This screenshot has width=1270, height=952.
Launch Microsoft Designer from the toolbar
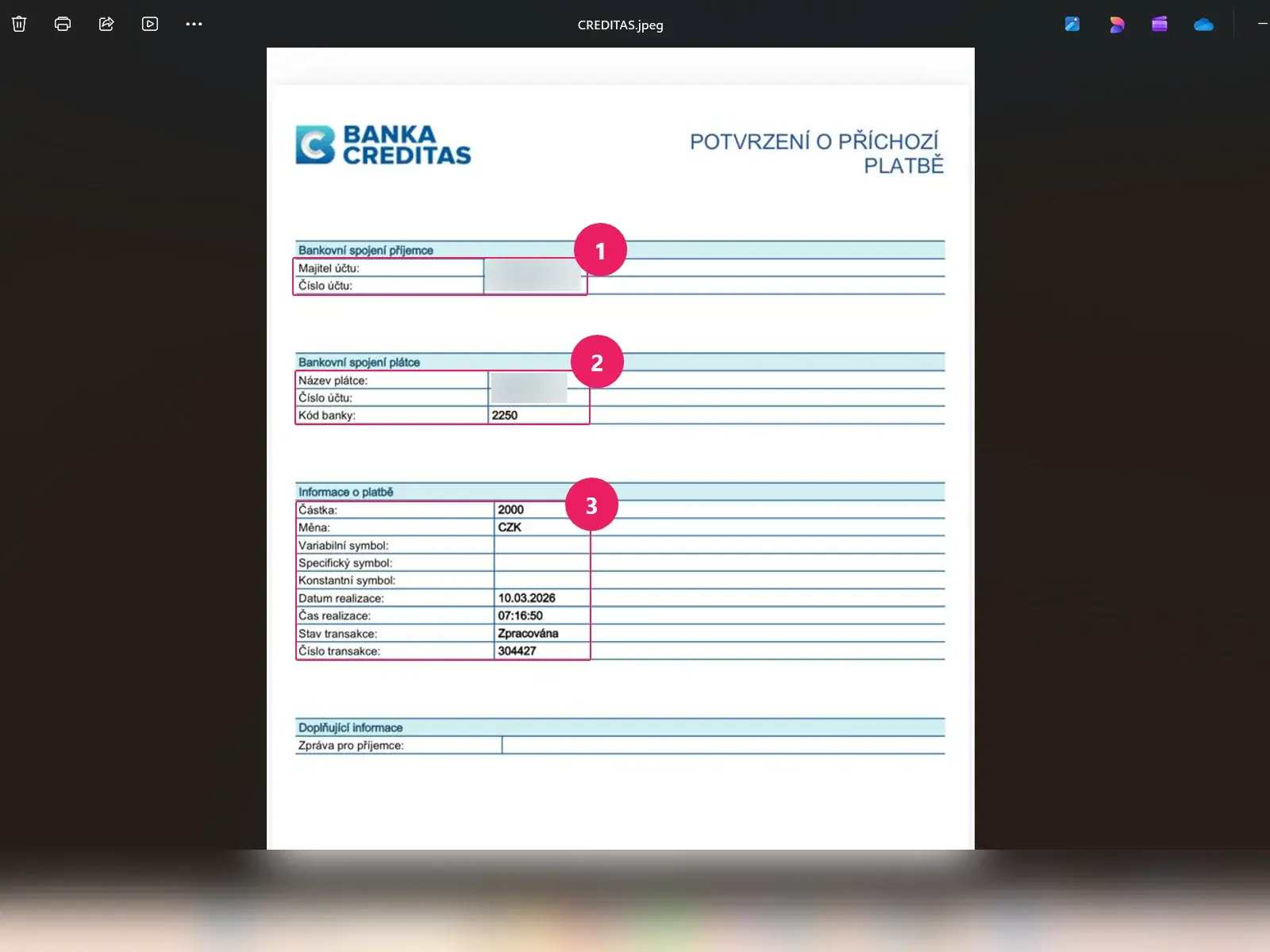coord(1117,24)
